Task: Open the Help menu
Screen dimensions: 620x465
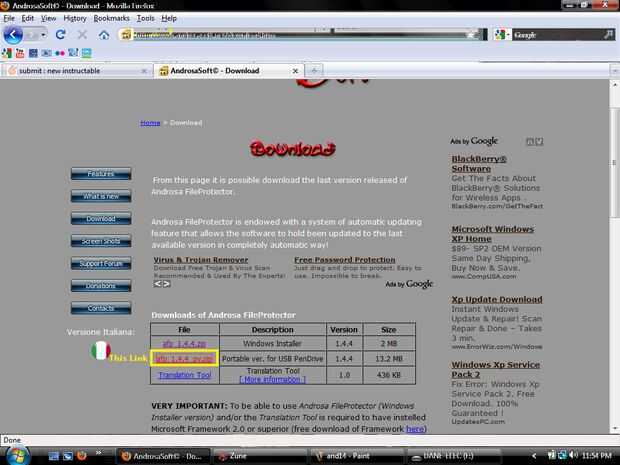Action: coord(169,18)
